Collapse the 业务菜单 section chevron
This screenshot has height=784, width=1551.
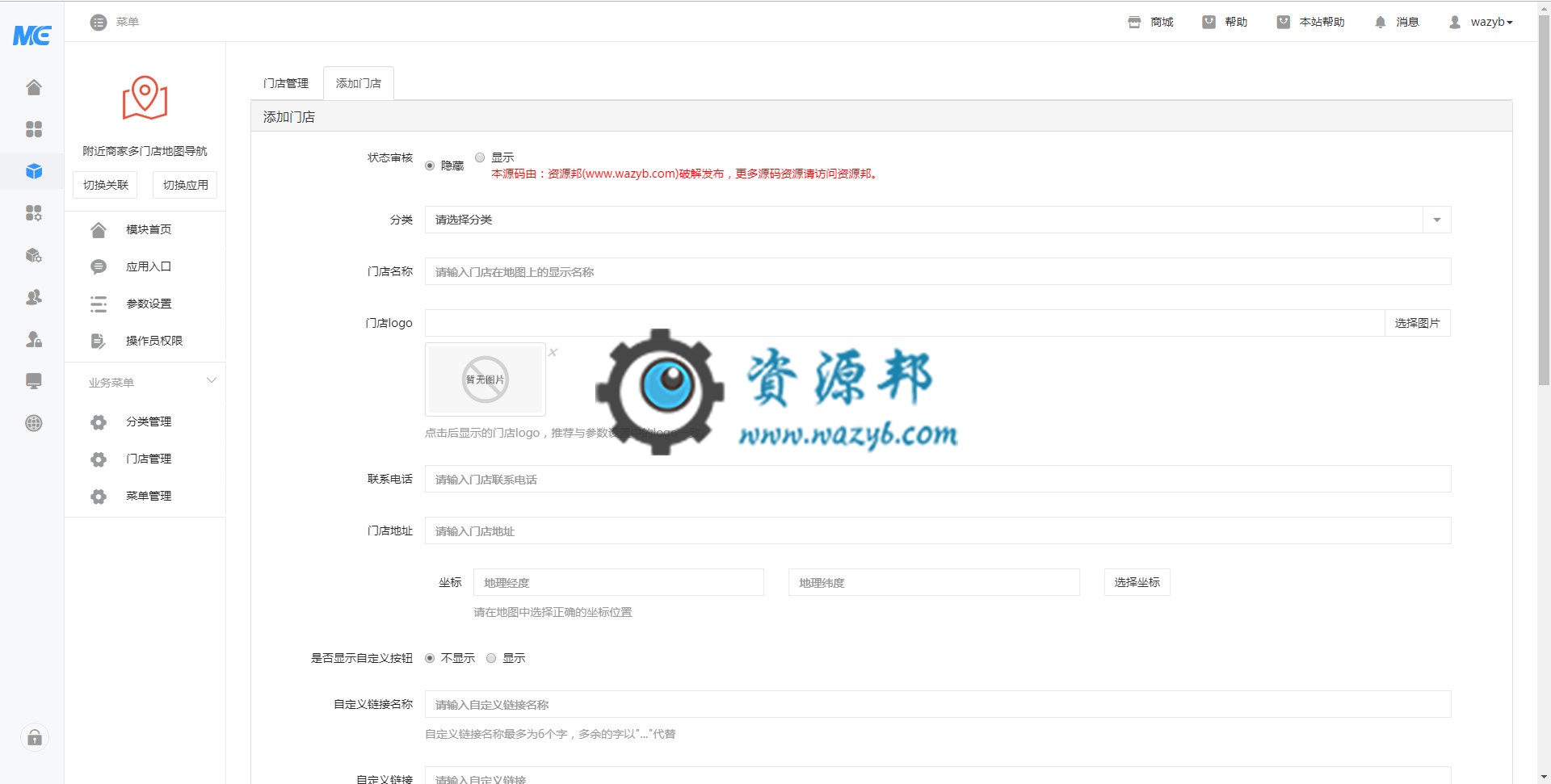tap(212, 380)
